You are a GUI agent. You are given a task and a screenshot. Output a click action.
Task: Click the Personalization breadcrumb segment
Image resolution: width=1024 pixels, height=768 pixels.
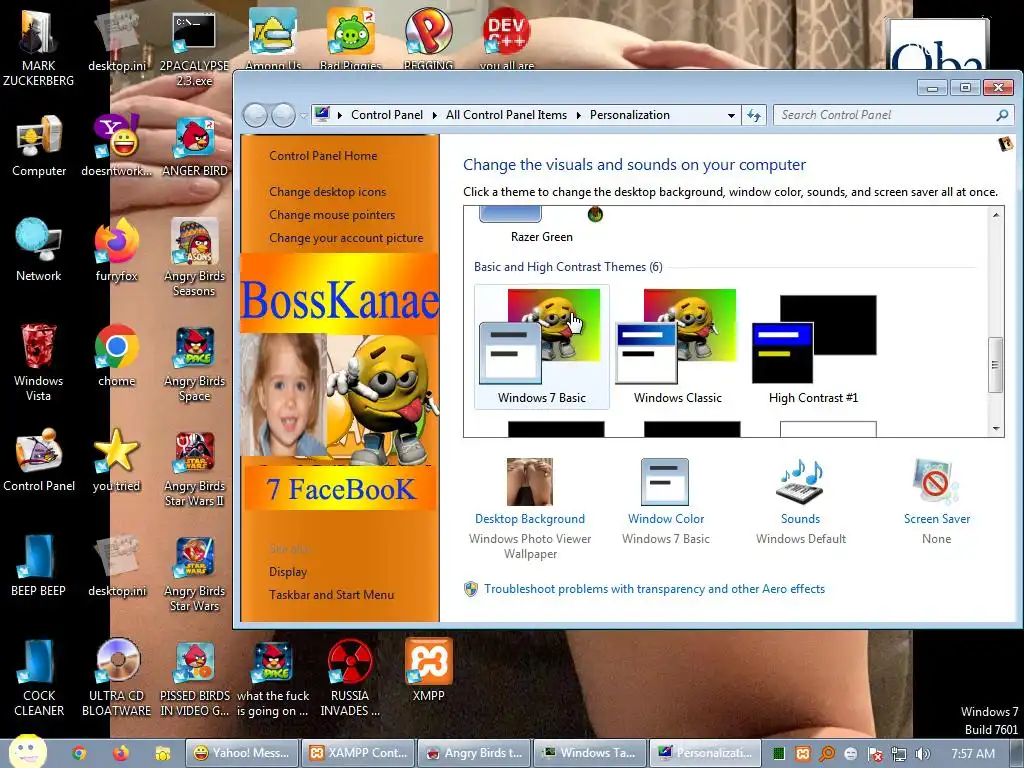pos(630,115)
